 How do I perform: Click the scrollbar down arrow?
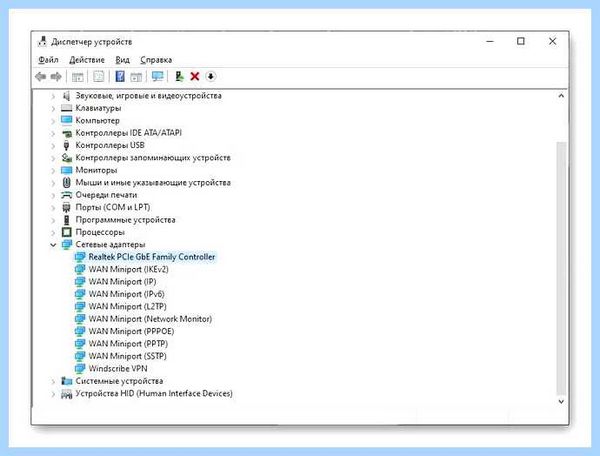tap(561, 402)
